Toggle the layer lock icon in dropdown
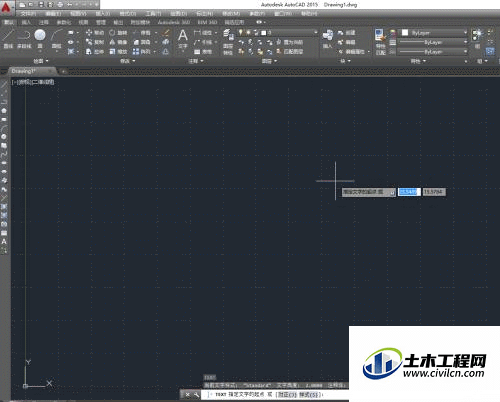The height and width of the screenshot is (402, 500). (256, 32)
